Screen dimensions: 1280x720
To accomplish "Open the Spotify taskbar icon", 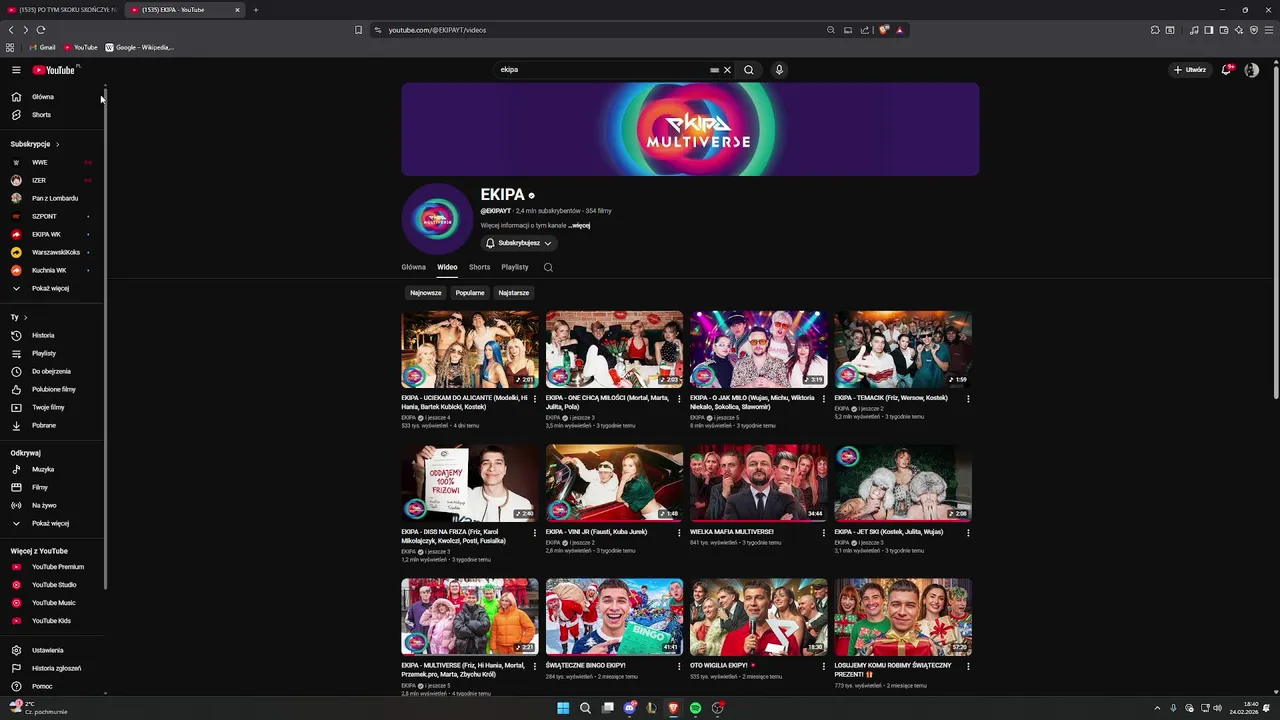I will tap(695, 708).
